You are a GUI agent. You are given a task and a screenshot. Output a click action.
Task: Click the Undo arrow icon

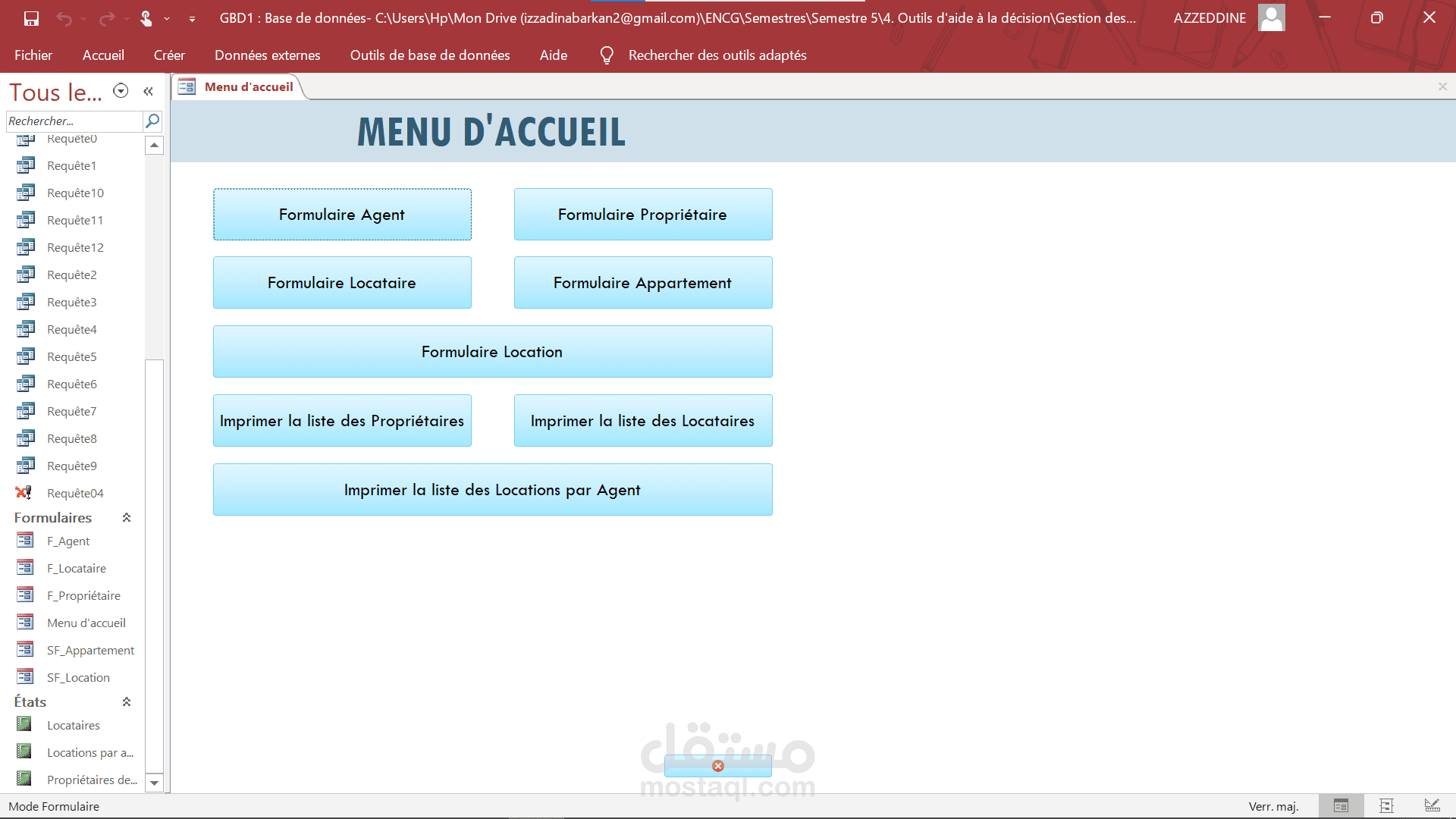(x=64, y=18)
